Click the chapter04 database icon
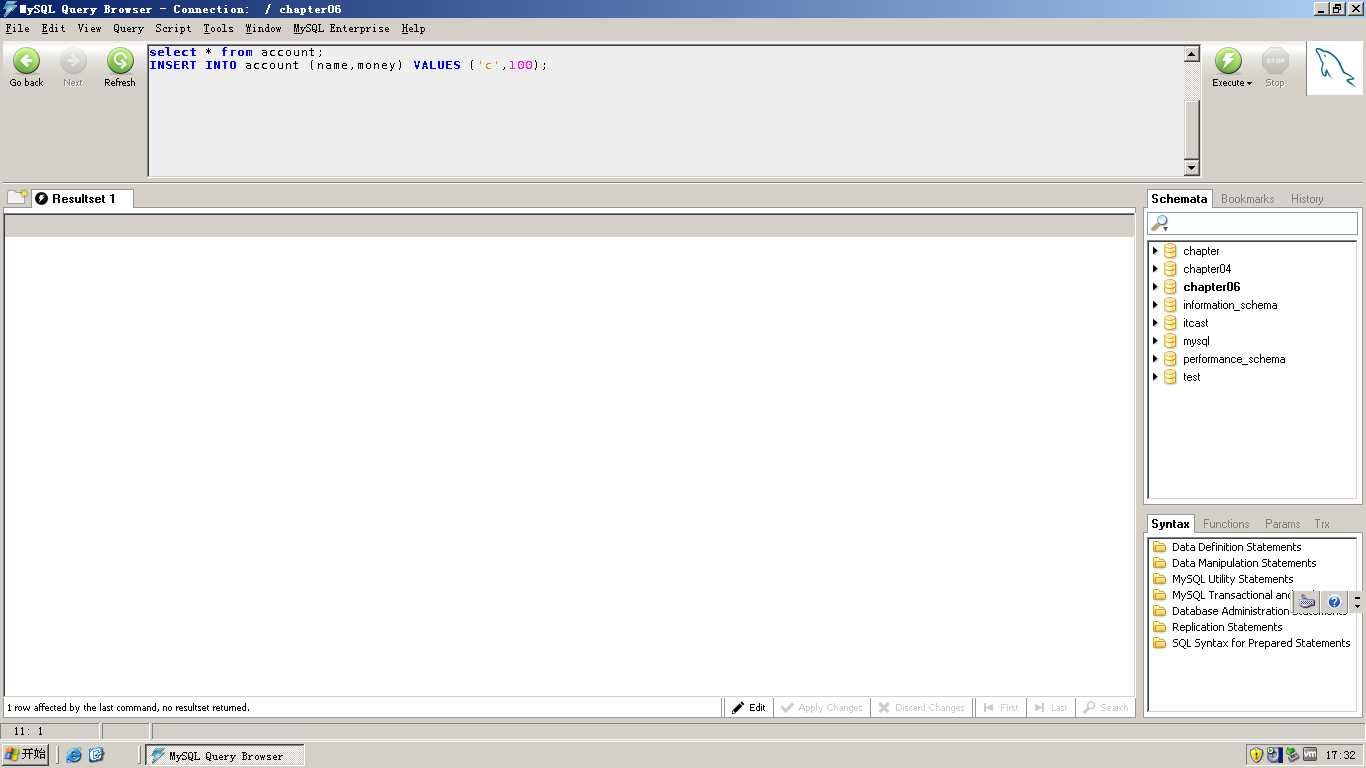Viewport: 1366px width, 768px height. tap(1170, 269)
